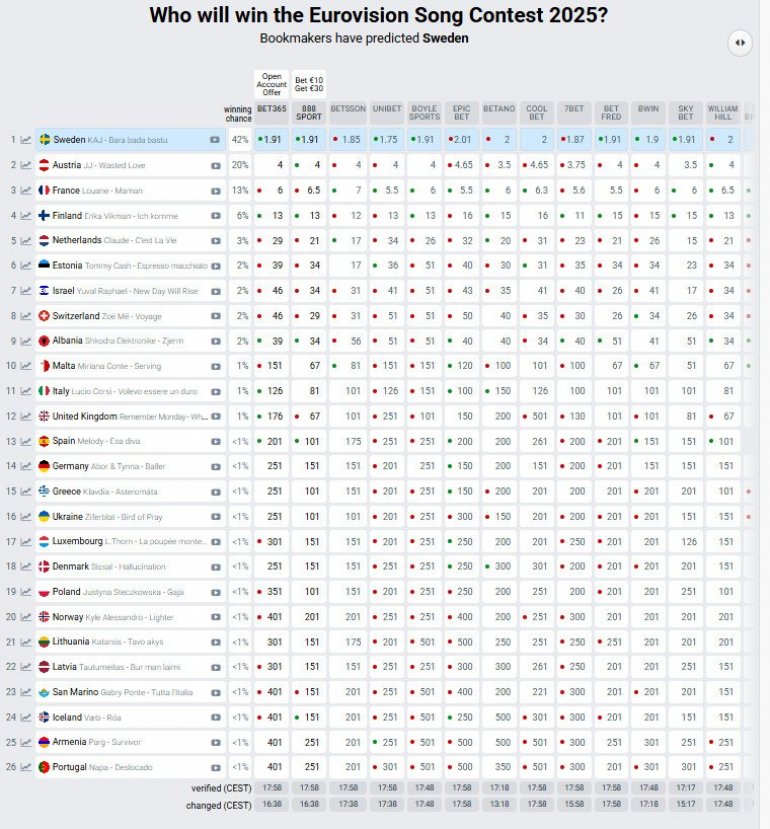The image size is (770, 829).
Task: Click the Netherlands Claude entry link
Action: [120, 240]
